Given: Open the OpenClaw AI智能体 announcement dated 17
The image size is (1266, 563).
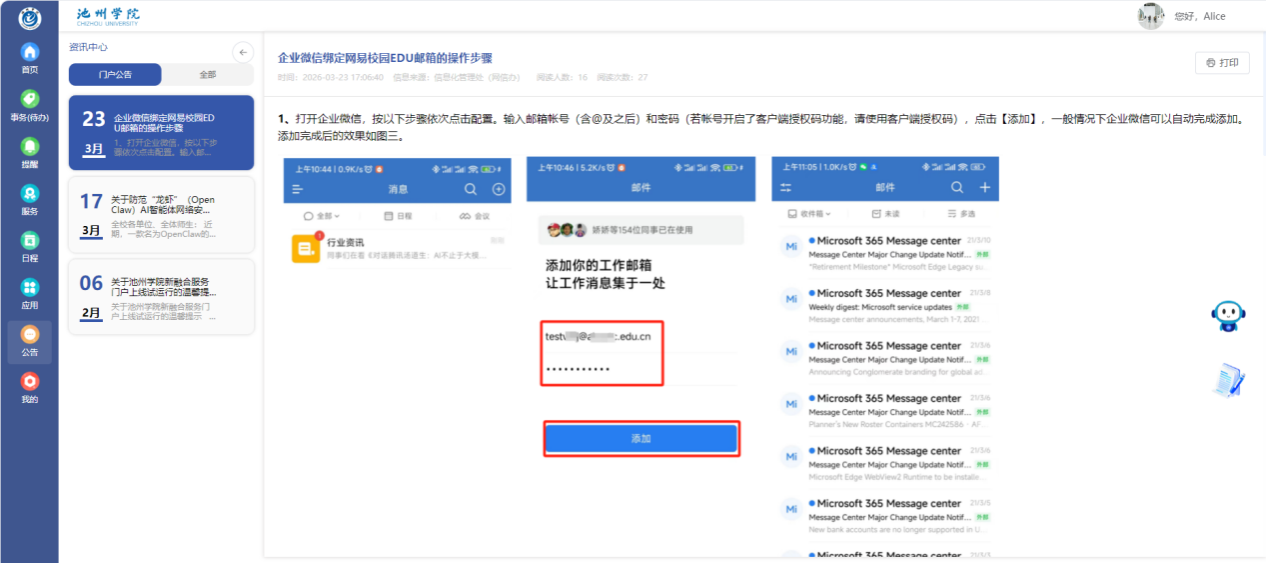Looking at the screenshot, I should tap(161, 214).
